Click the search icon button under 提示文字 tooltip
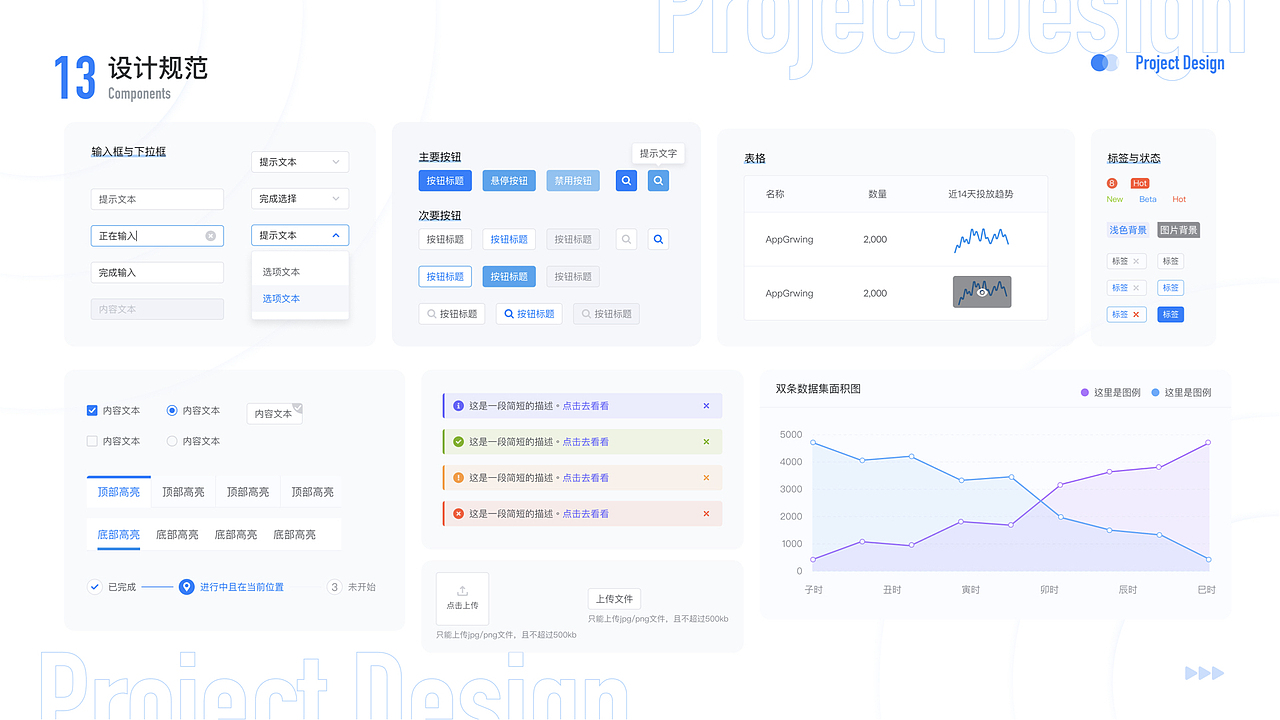Screen dimensions: 1280x720 click(x=658, y=181)
